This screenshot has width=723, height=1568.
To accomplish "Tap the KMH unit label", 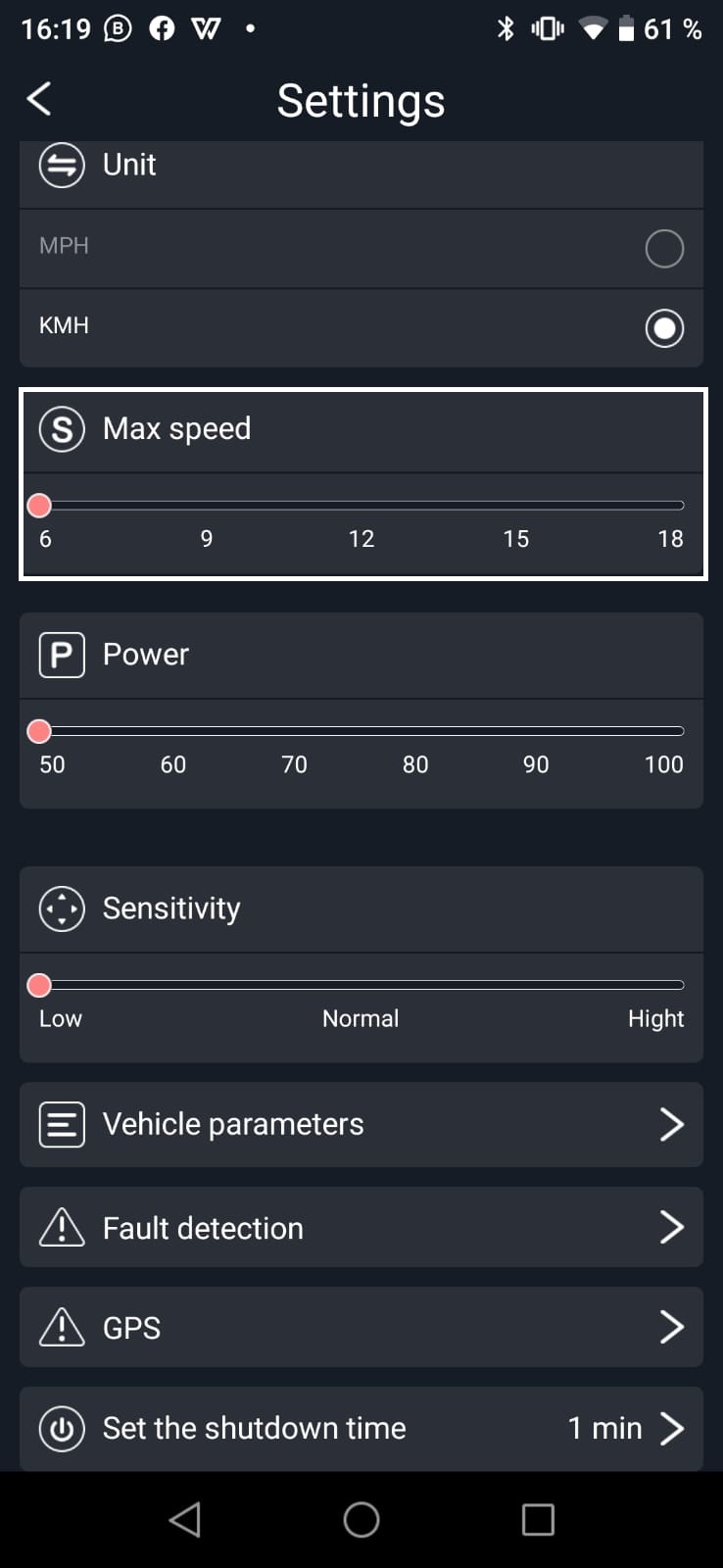I will 65,325.
